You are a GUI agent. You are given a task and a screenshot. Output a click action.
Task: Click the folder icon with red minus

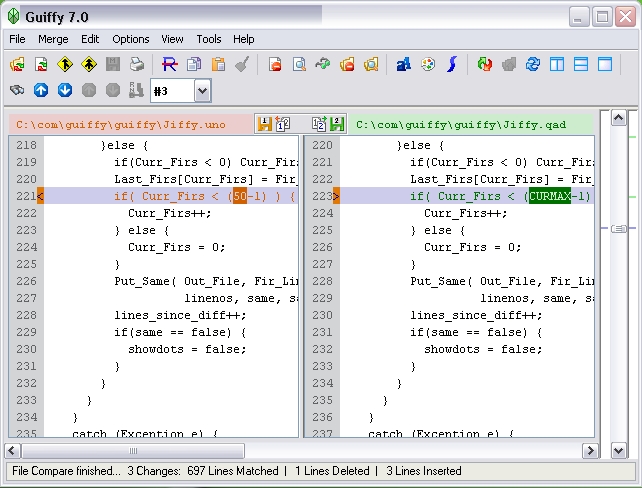click(347, 64)
